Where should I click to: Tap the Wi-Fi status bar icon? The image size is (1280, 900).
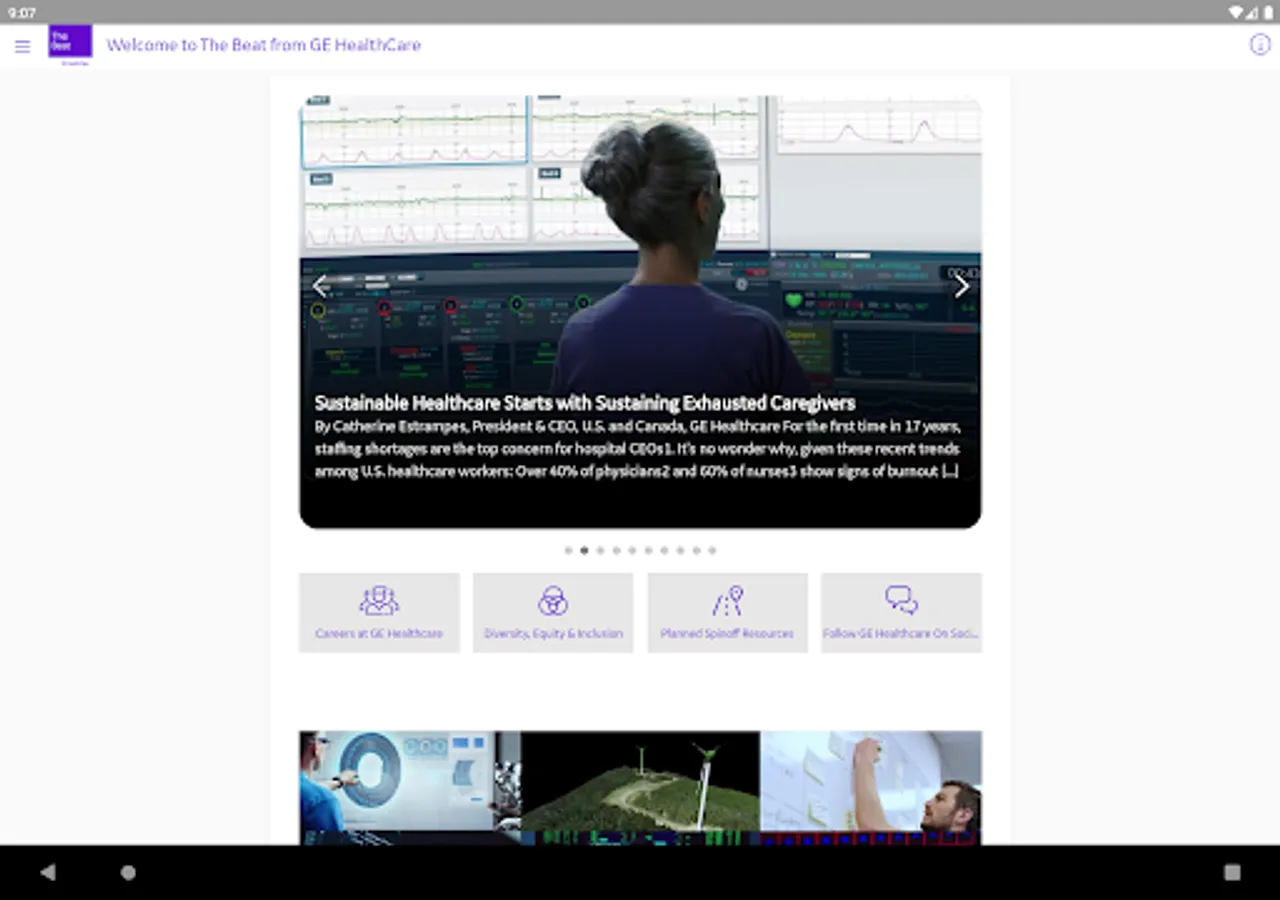[x=1236, y=13]
